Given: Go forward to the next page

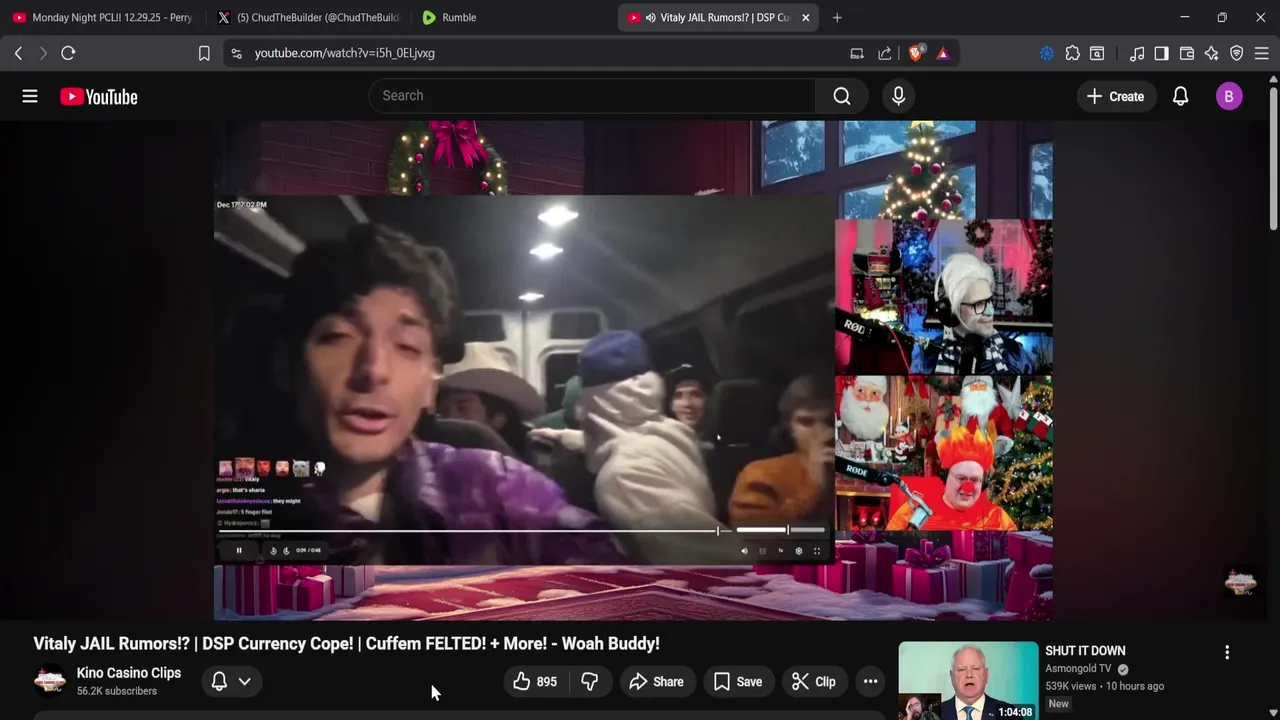Looking at the screenshot, I should 43,53.
